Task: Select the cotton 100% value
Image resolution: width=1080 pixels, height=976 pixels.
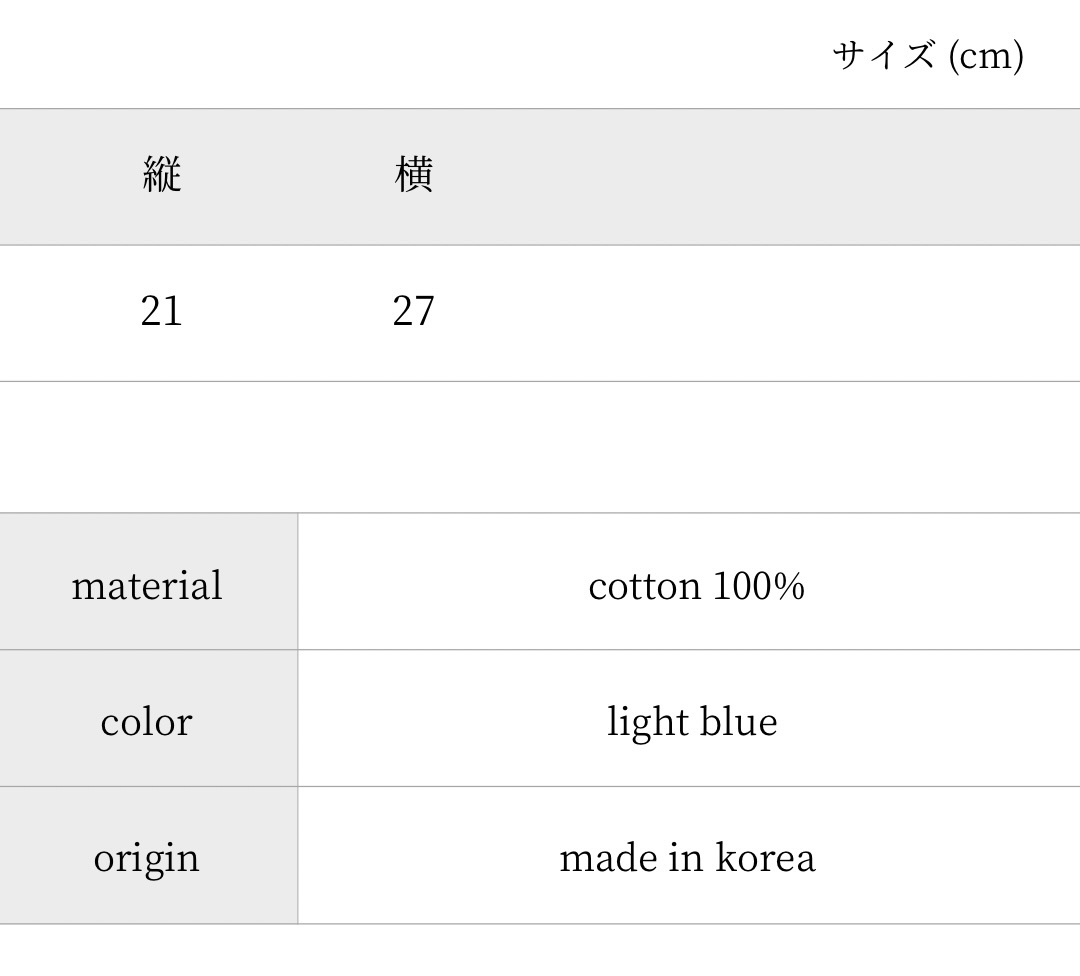Action: point(696,585)
